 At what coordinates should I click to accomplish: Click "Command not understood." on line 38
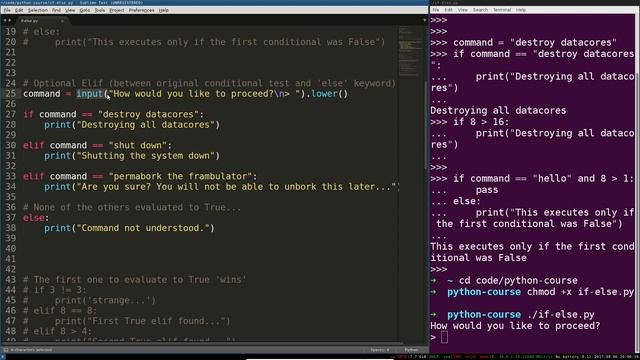click(145, 228)
